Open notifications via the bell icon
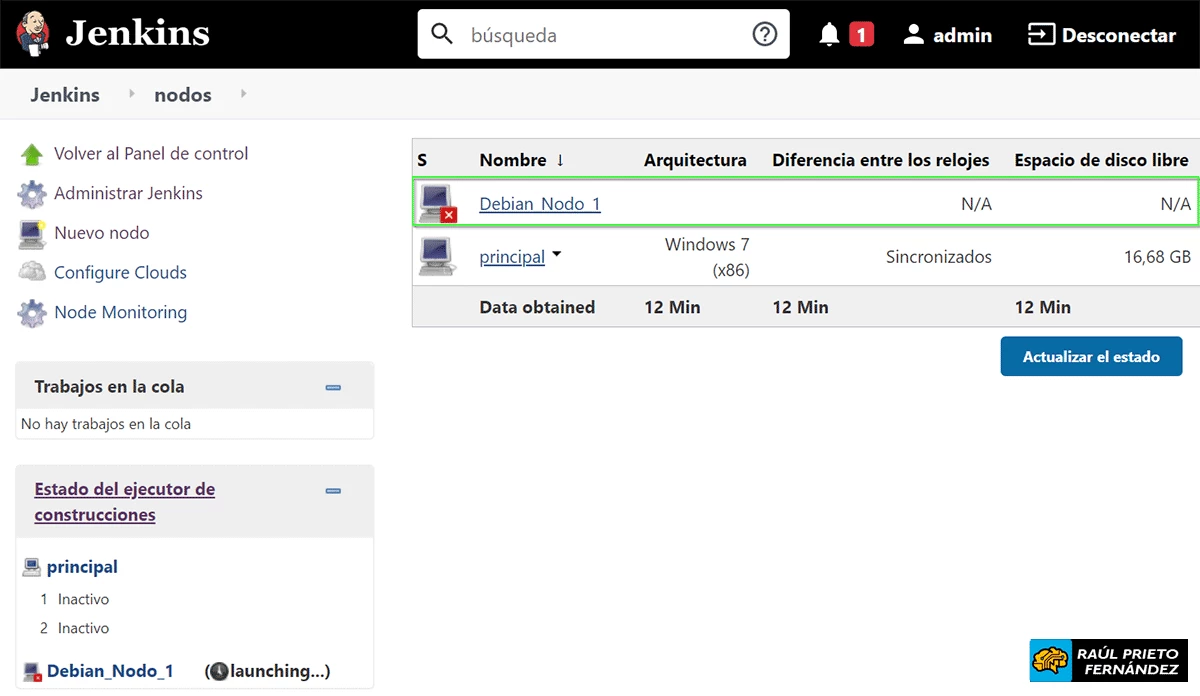Image resolution: width=1200 pixels, height=696 pixels. pos(829,35)
